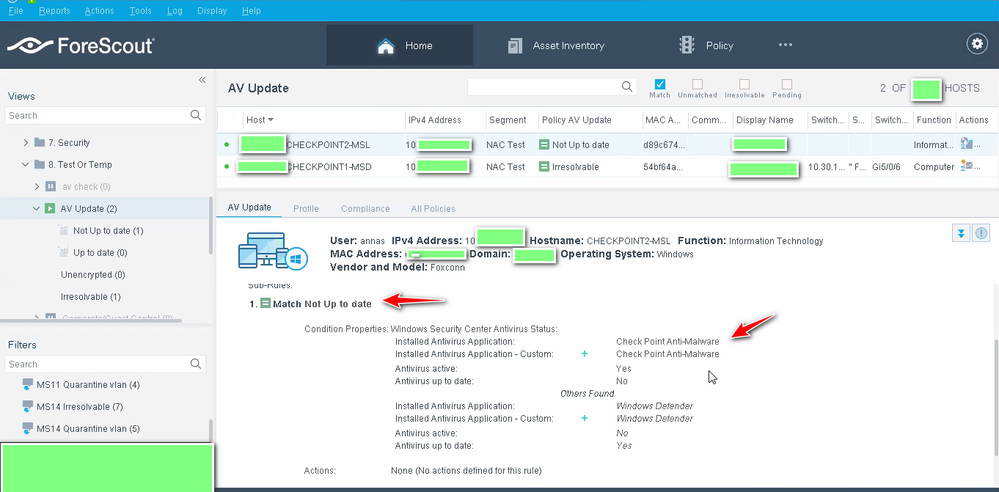Viewport: 999px width, 492px height.
Task: Open the Actions menu
Action: point(99,11)
